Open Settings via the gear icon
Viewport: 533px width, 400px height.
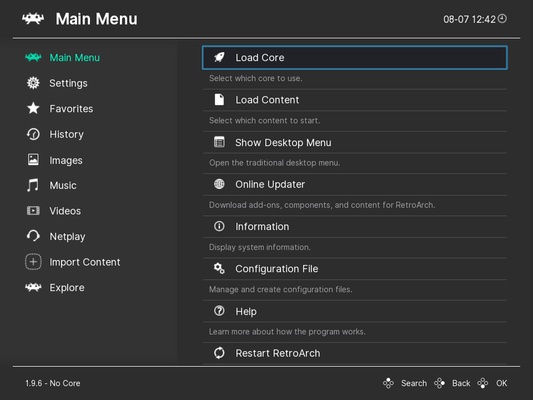(33, 83)
